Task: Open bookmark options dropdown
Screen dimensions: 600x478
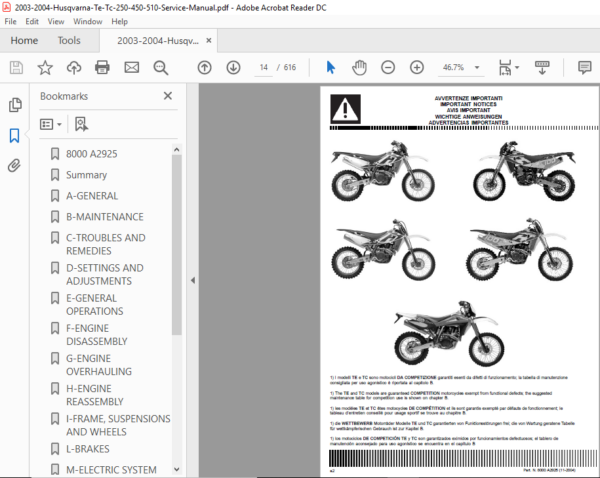Action: pos(51,124)
